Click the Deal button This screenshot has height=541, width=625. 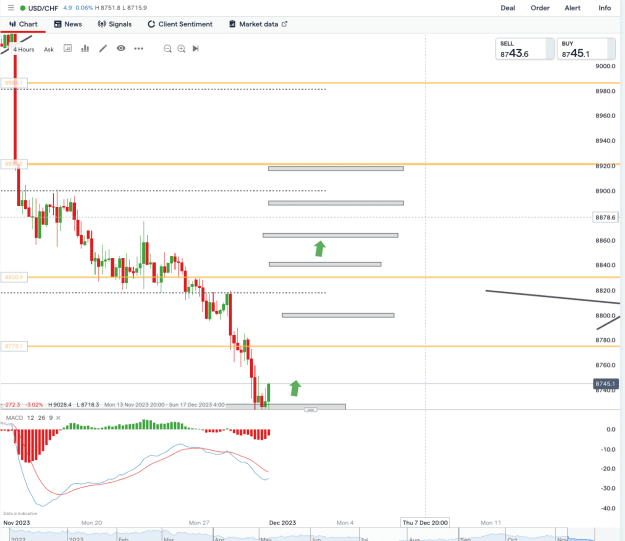click(x=508, y=8)
